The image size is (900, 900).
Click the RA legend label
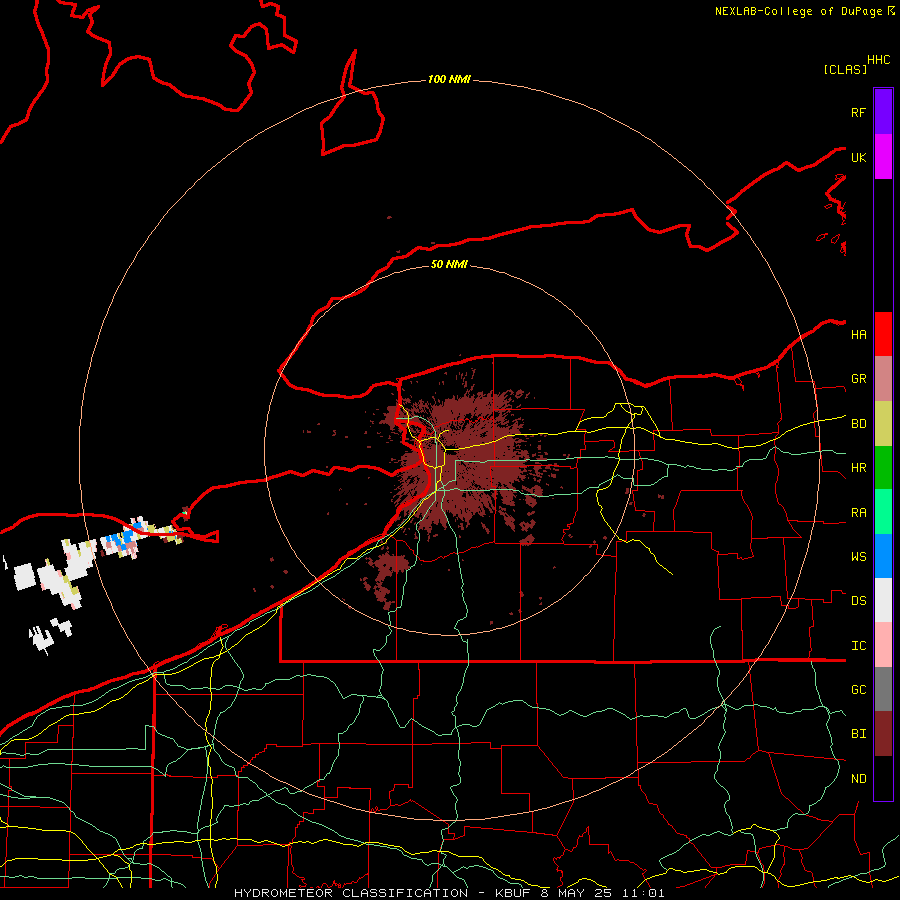point(858,513)
